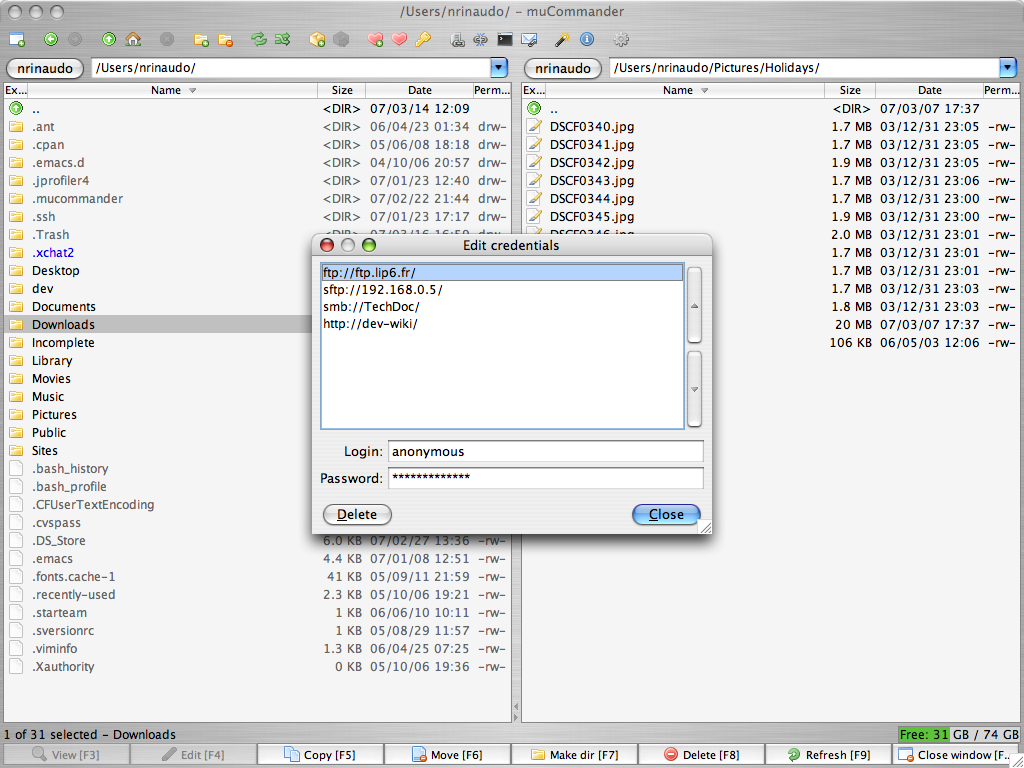Select ftp://ftp.lip6.fr/ in credentials list
The image size is (1024, 768).
(x=502, y=272)
